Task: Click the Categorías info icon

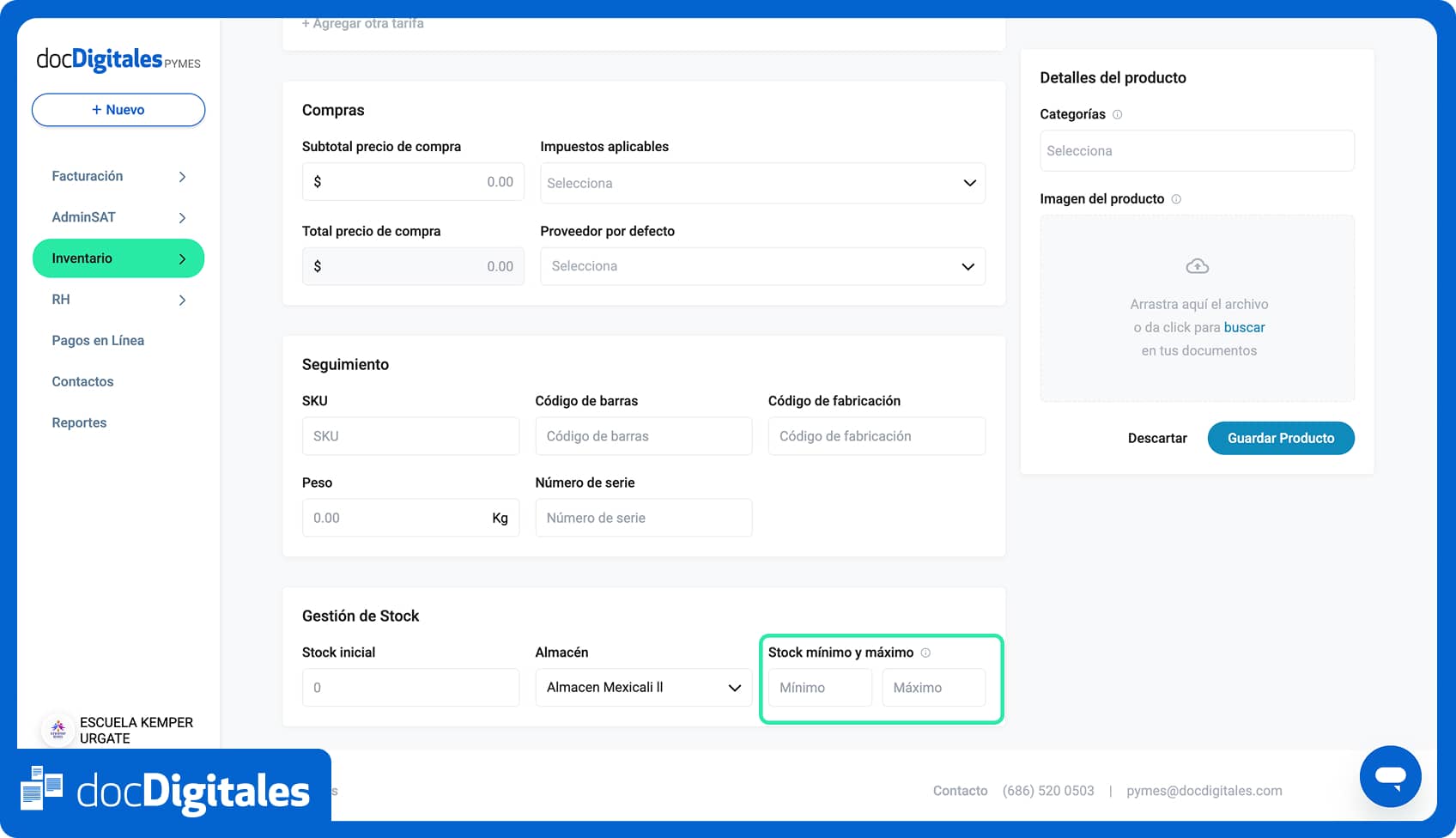Action: pos(1117,114)
